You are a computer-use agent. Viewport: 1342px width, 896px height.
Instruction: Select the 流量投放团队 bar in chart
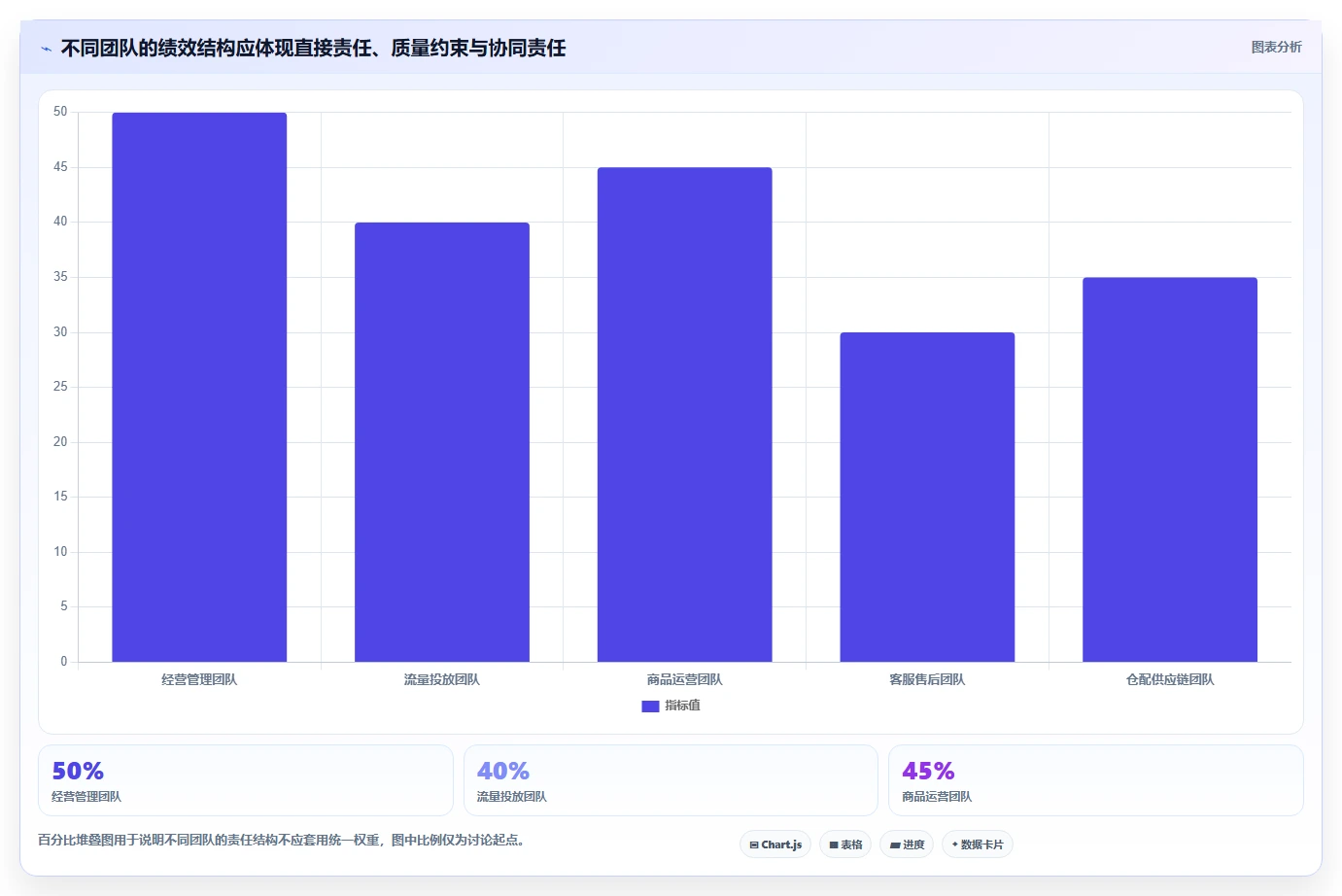[442, 442]
